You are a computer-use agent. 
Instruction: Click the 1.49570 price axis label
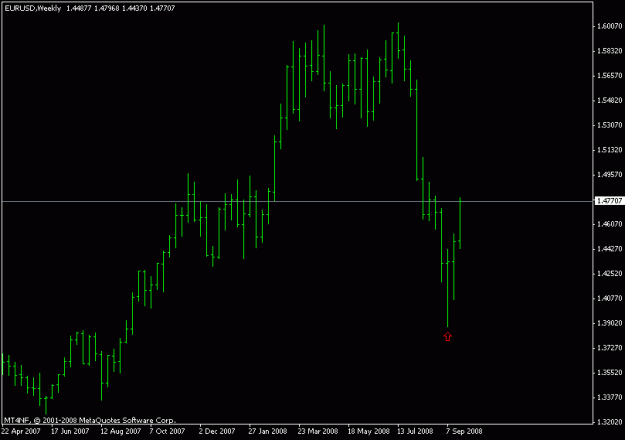[x=609, y=175]
